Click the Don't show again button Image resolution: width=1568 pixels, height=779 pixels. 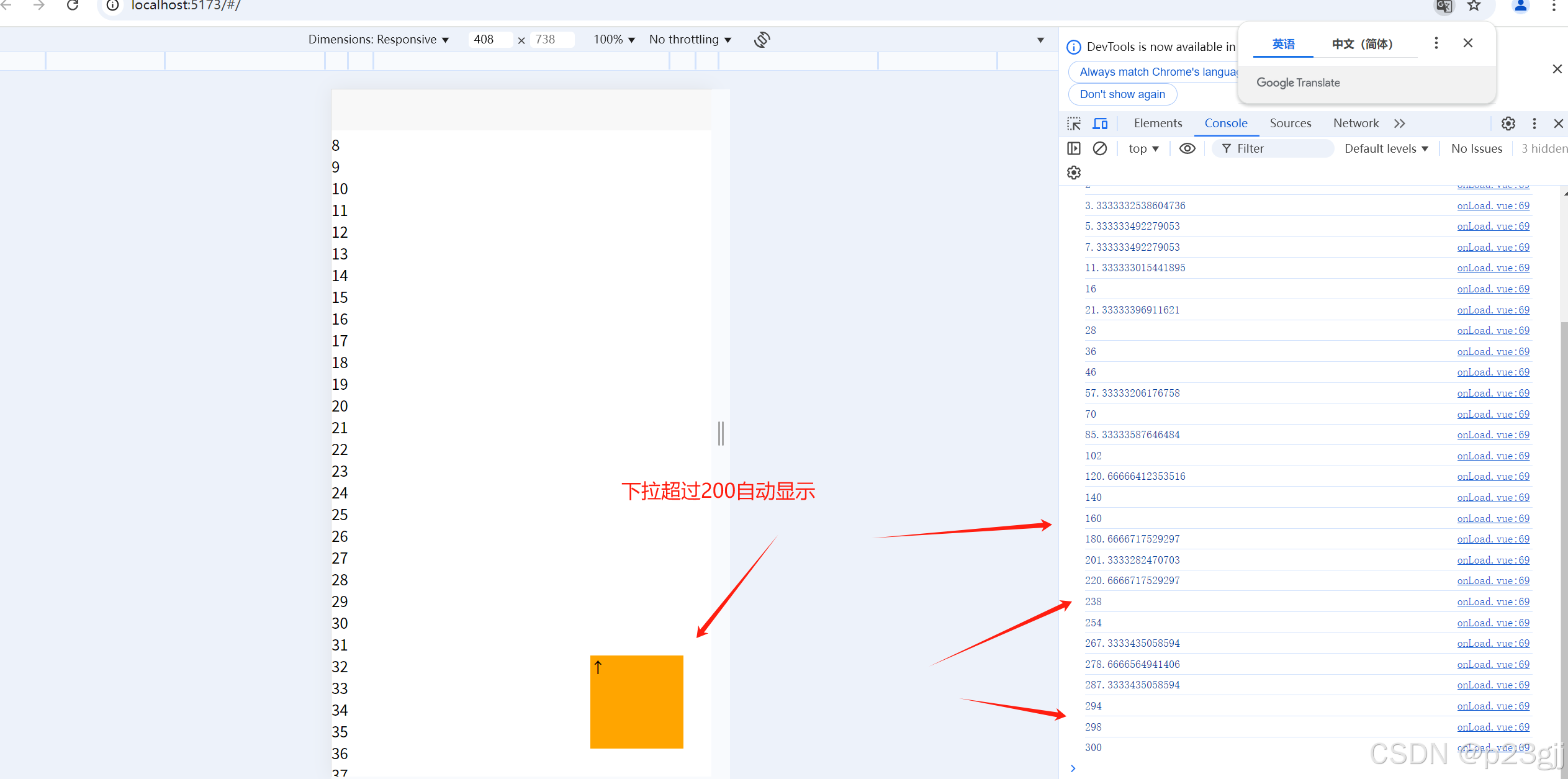click(1122, 94)
